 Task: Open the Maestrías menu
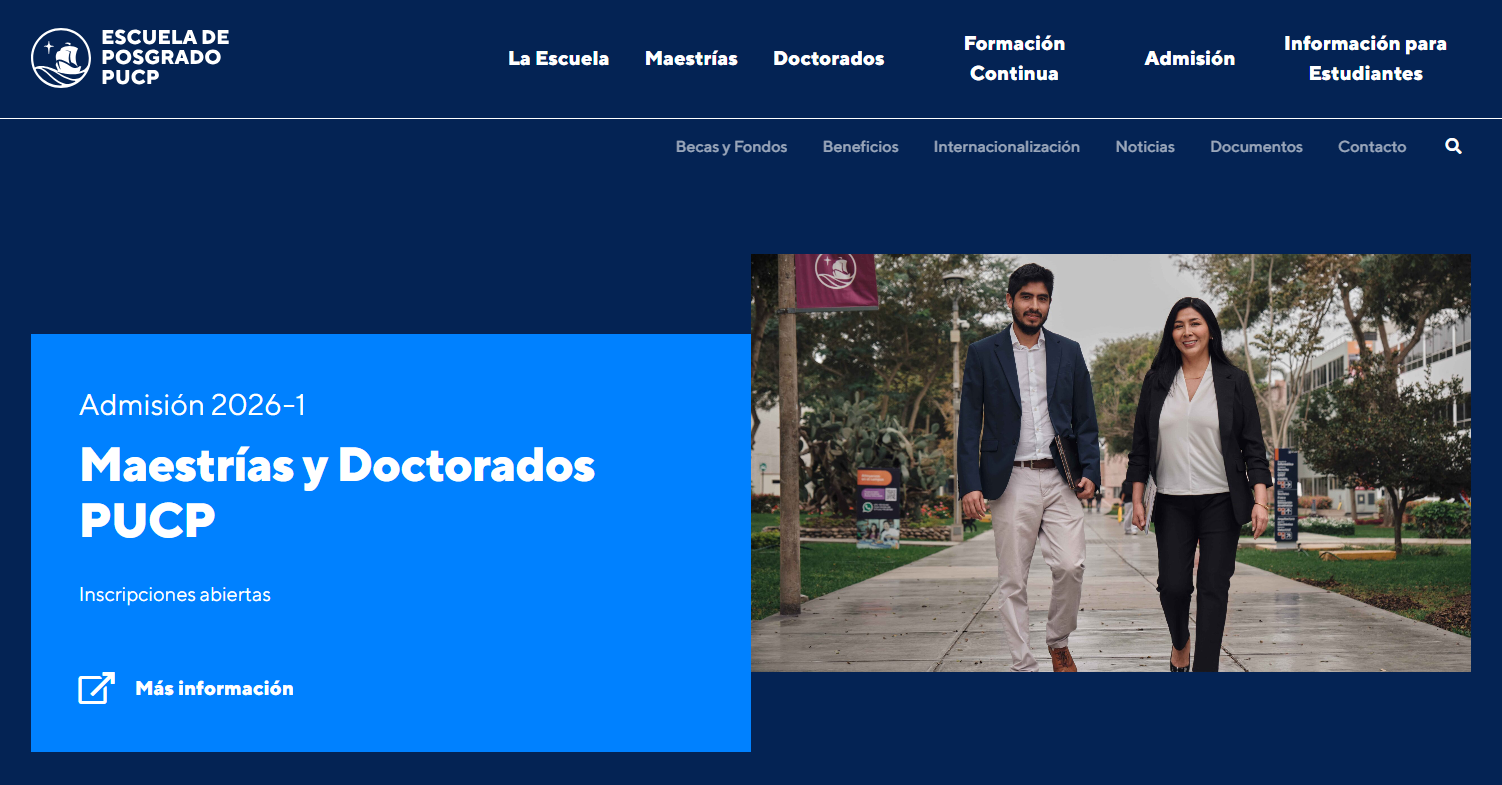tap(691, 58)
